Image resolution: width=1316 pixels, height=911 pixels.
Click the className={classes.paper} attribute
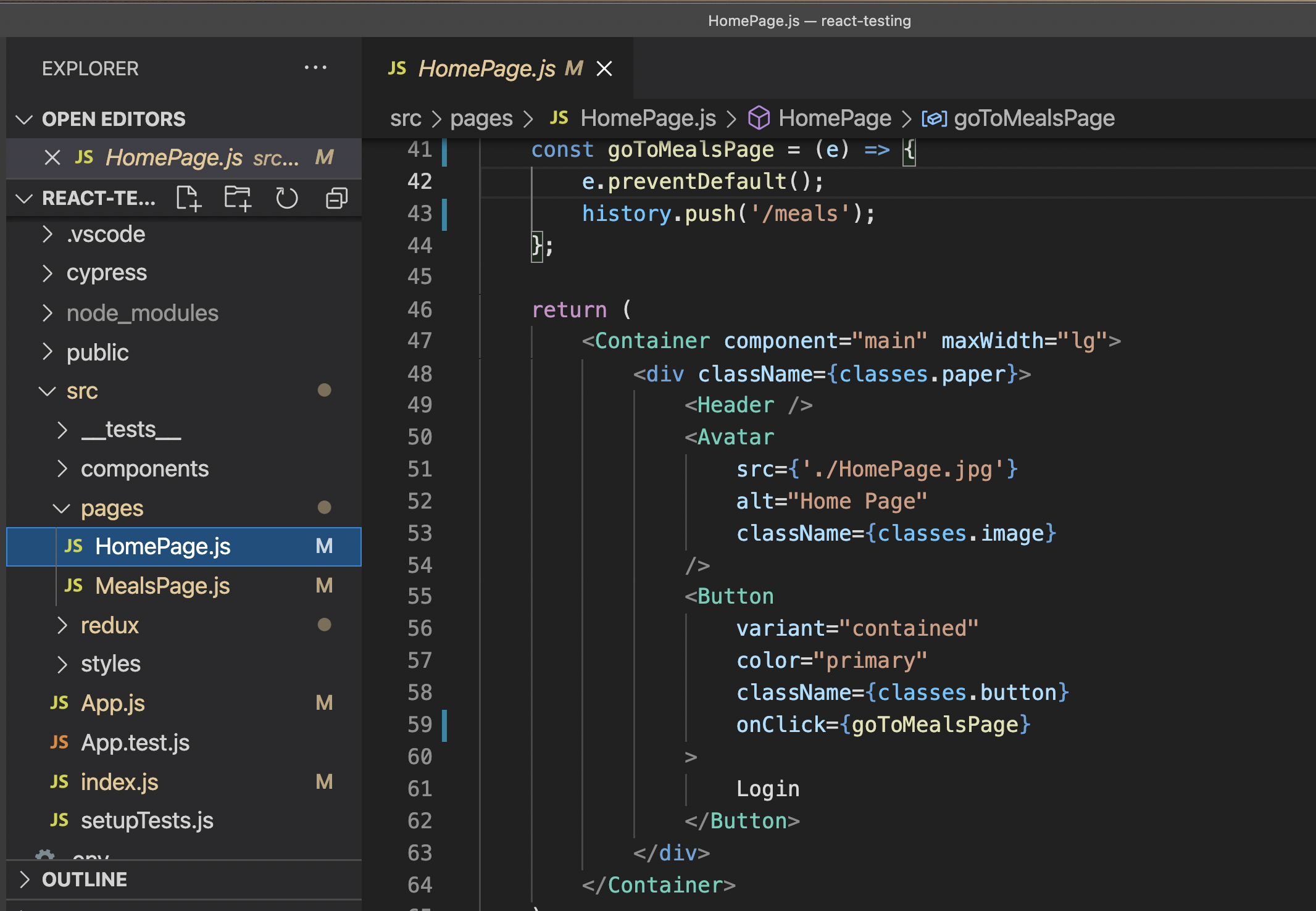tap(857, 374)
